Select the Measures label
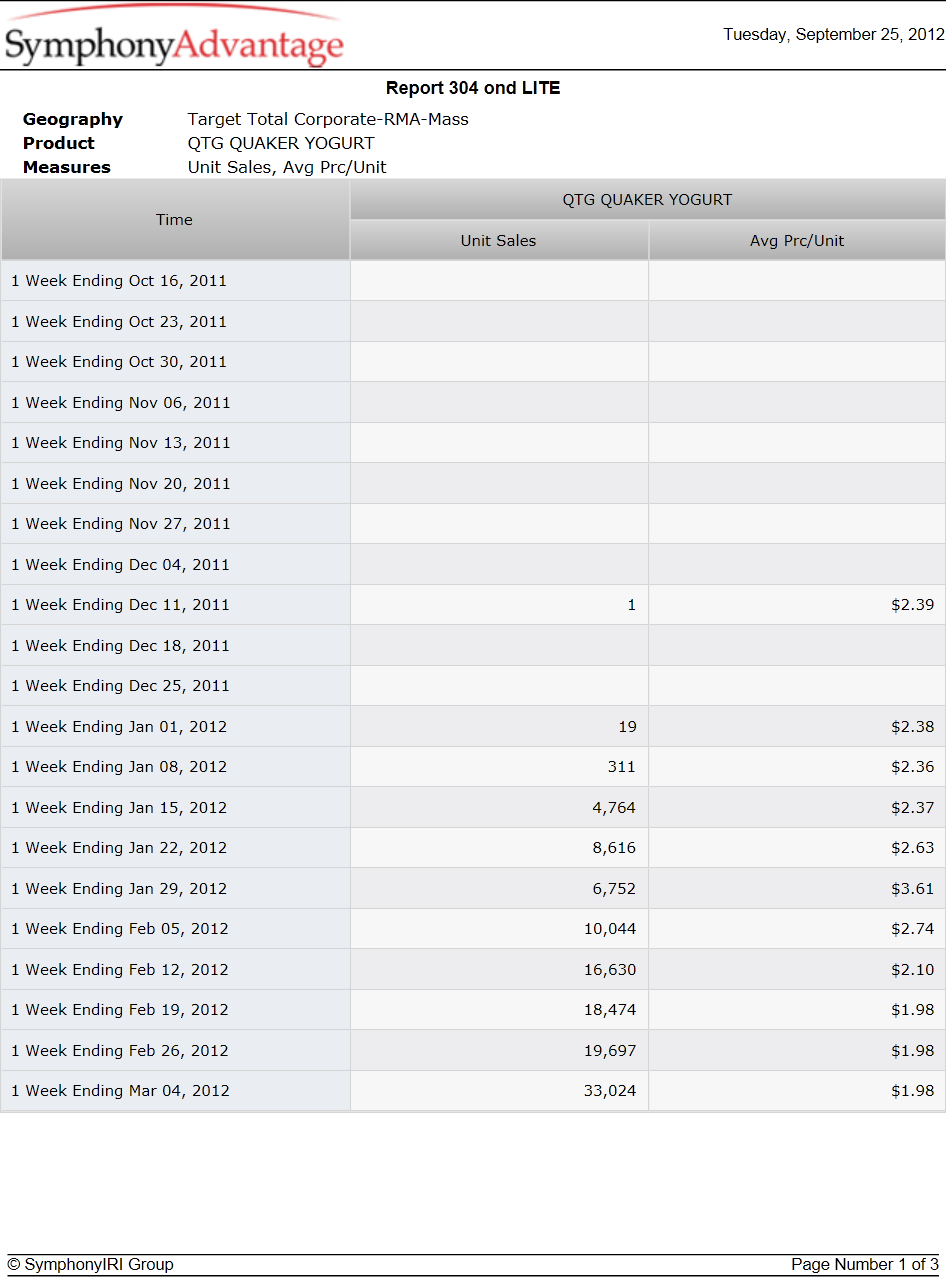946x1284 pixels. coord(67,168)
